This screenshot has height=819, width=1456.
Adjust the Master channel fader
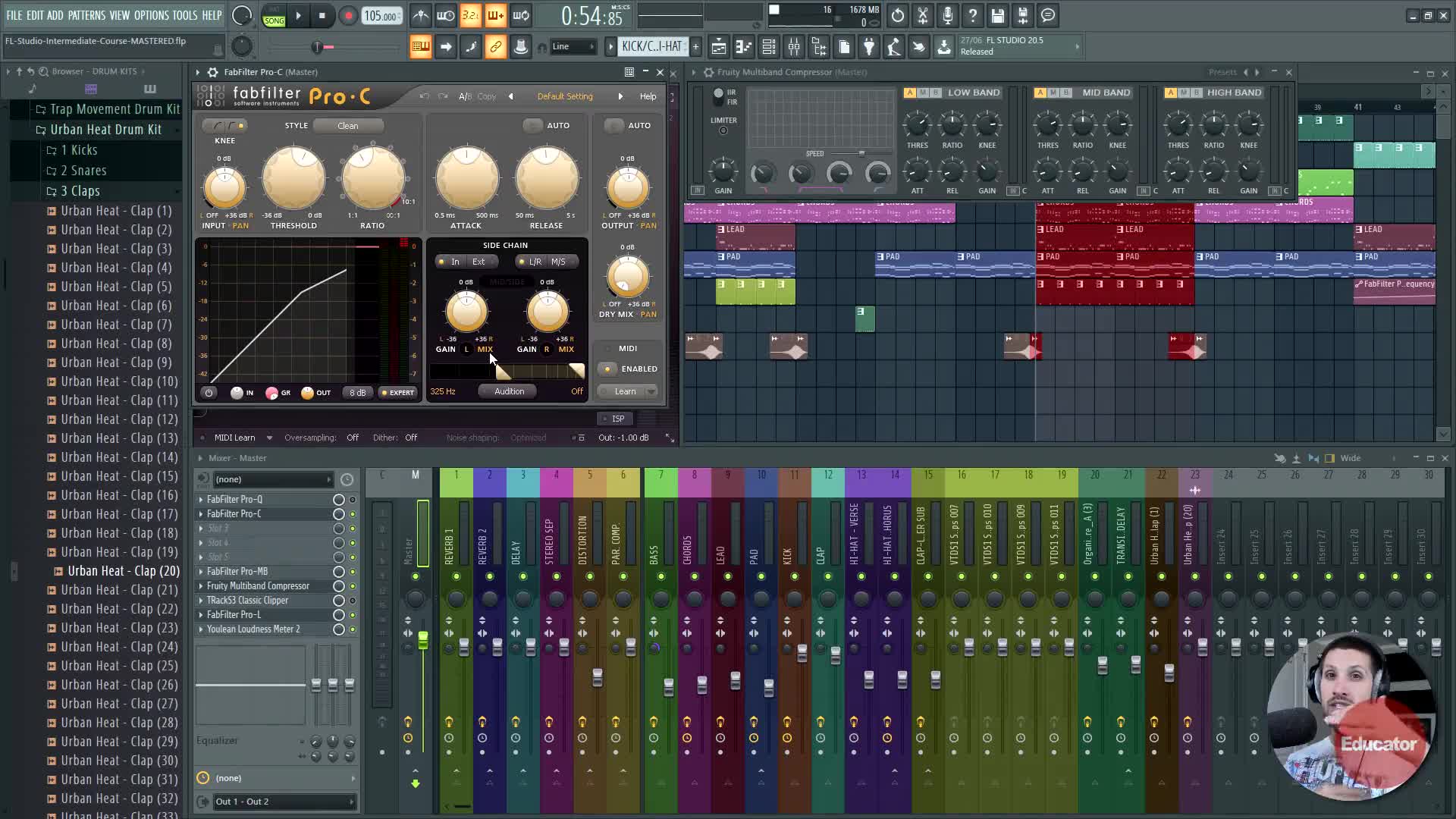click(422, 641)
